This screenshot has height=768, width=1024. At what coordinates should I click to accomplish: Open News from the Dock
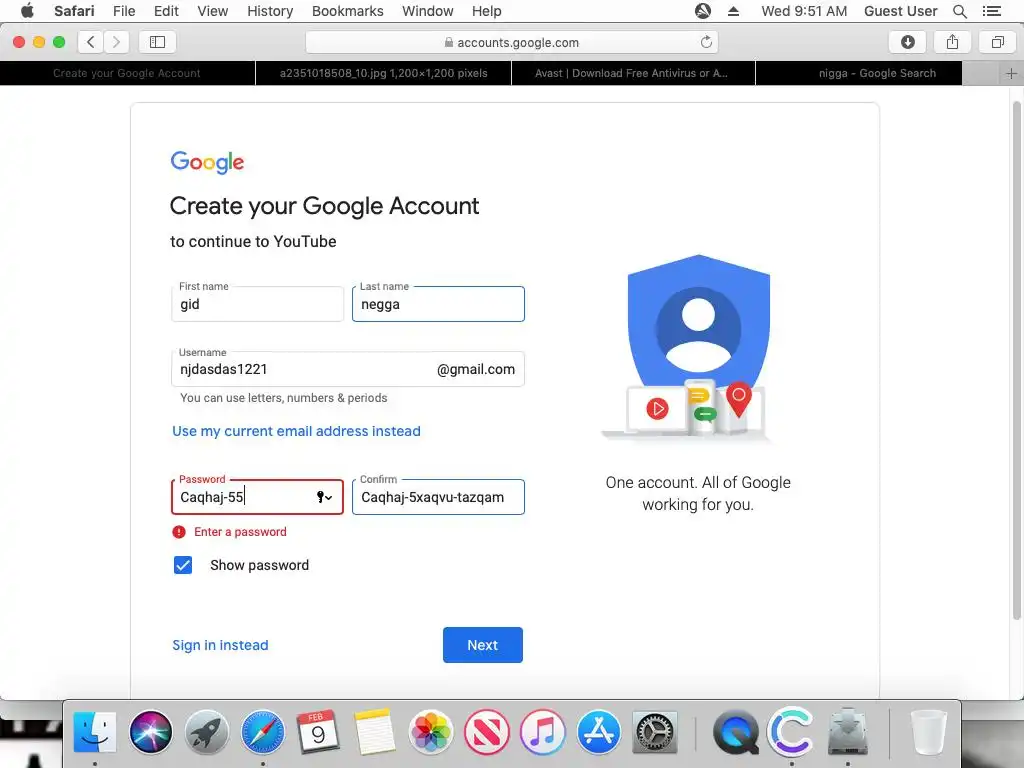(487, 732)
